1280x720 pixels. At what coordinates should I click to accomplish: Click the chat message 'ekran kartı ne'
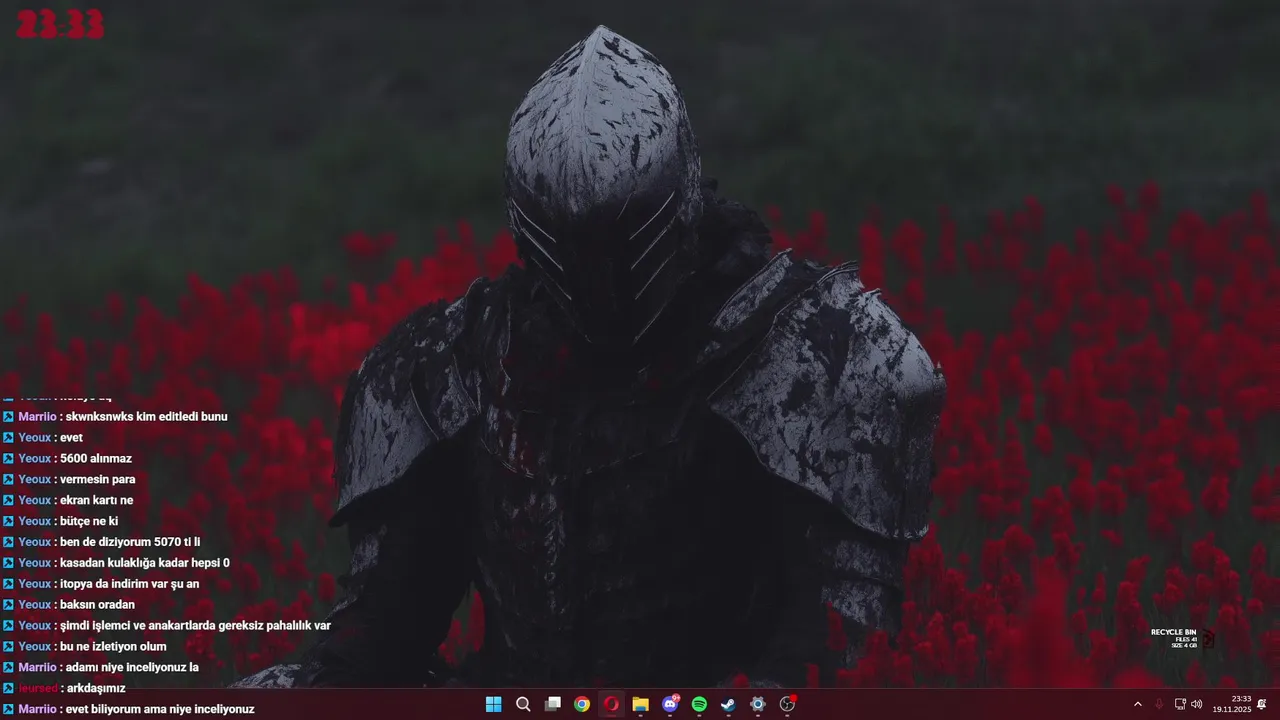click(96, 500)
